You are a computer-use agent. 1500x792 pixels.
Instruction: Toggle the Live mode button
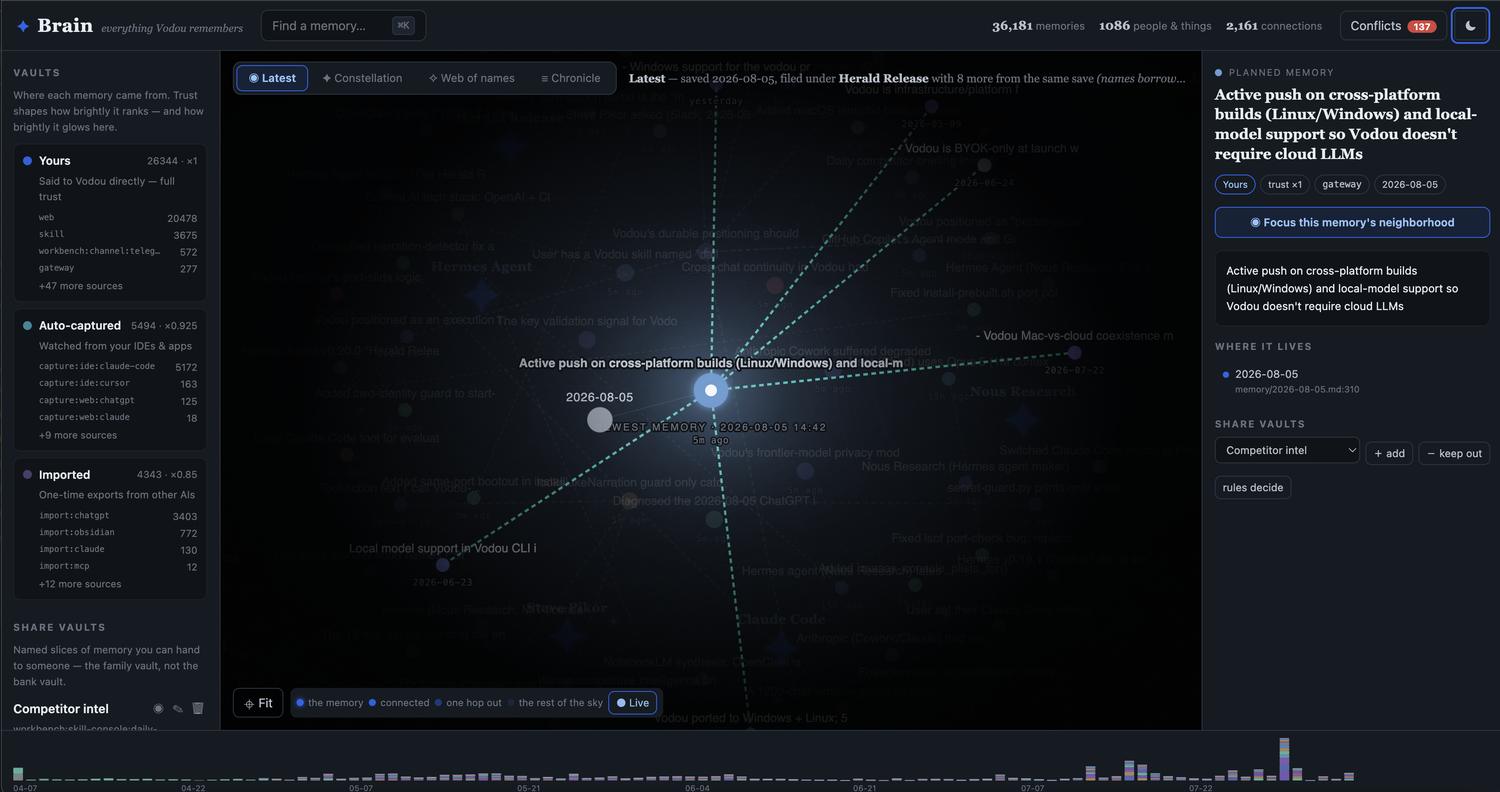pos(633,703)
